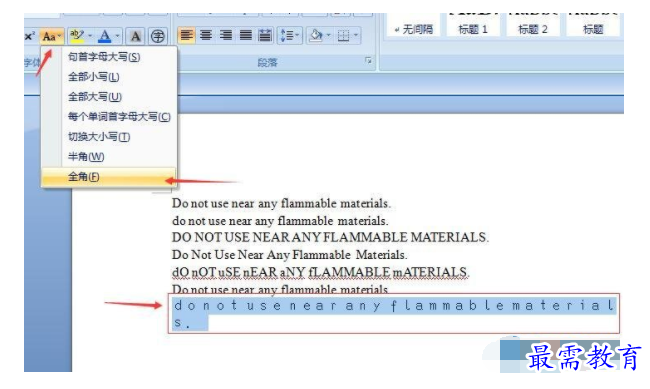Viewport: 650px width, 389px height.
Task: Center the paragraph text
Action: (206, 35)
